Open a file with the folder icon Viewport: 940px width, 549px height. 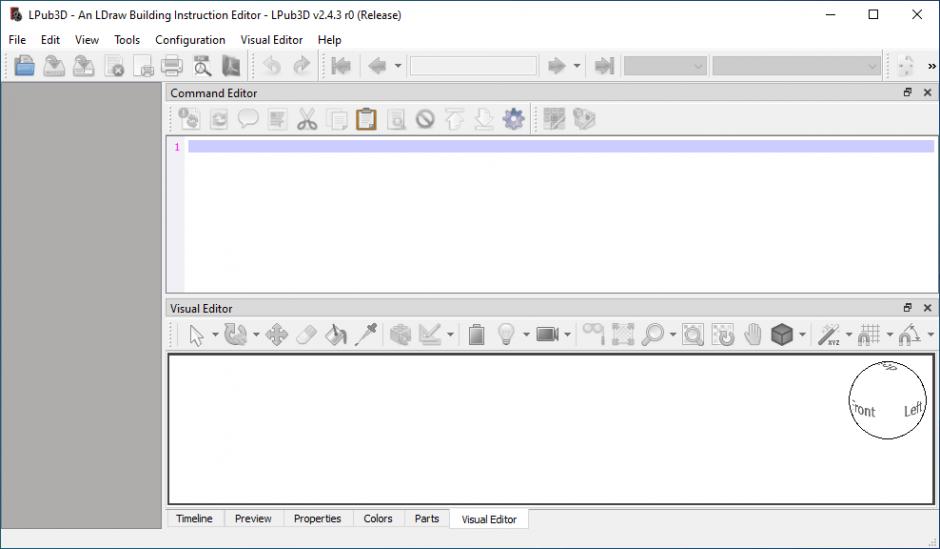point(24,65)
